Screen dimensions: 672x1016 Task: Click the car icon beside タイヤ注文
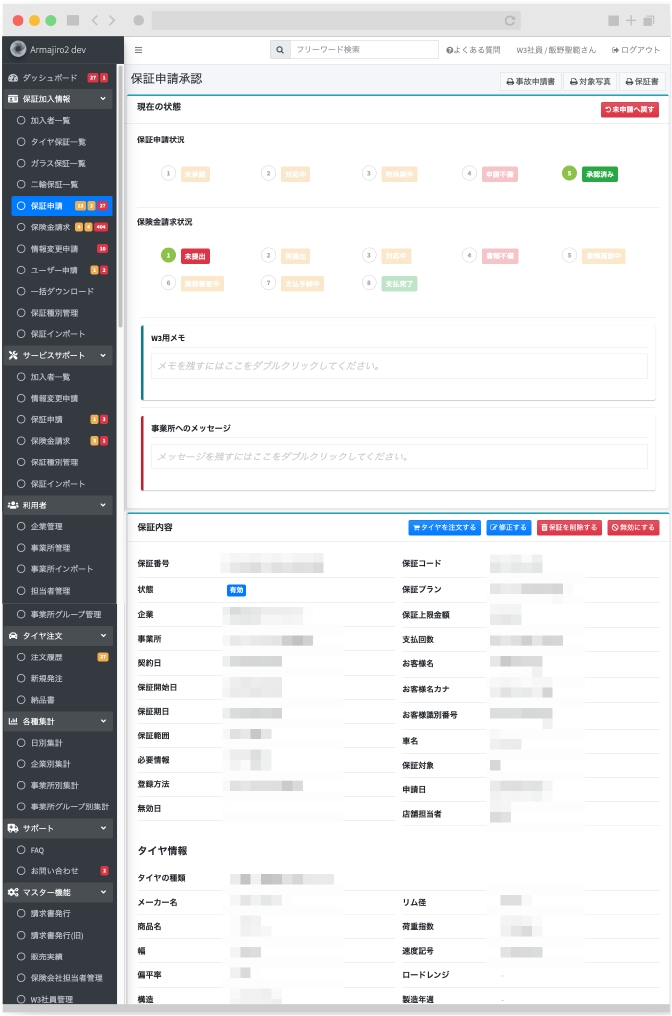point(13,635)
